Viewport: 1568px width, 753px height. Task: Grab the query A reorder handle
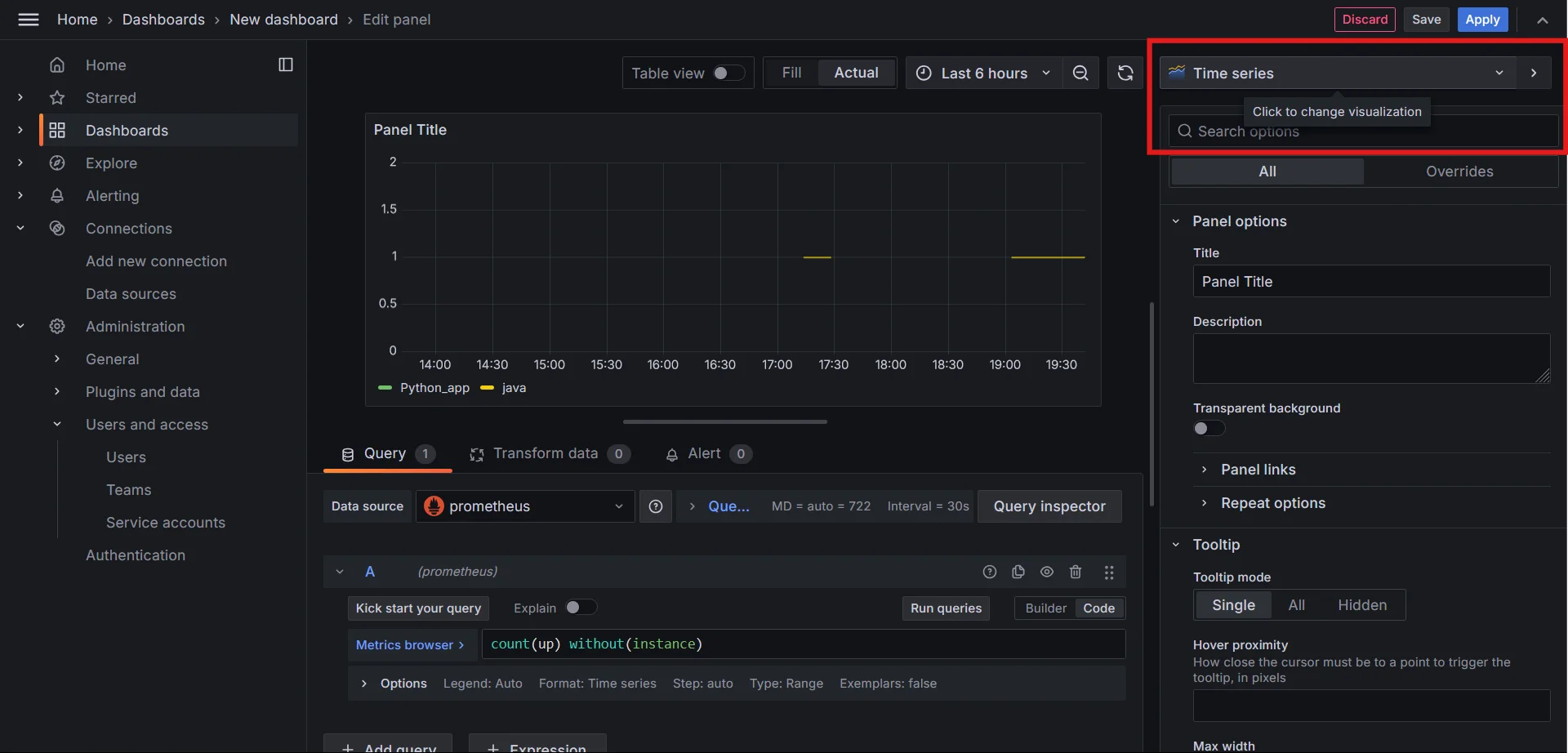[1109, 573]
